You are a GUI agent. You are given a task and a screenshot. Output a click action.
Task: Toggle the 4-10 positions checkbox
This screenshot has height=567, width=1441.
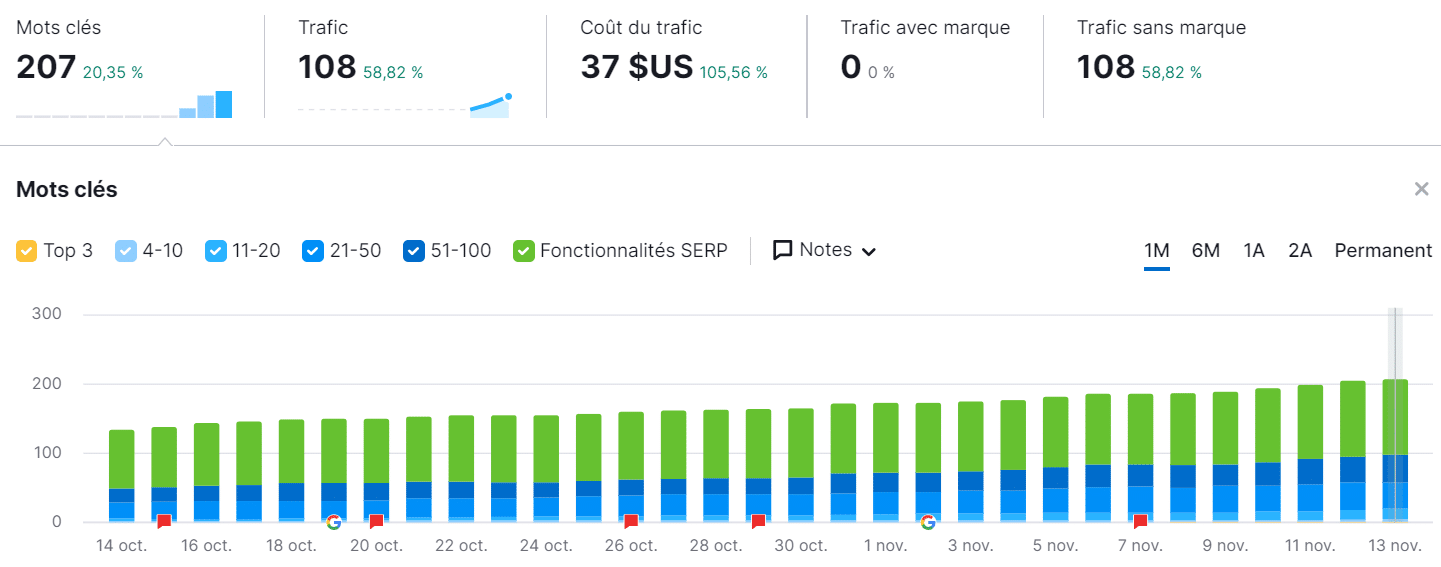pyautogui.click(x=126, y=251)
